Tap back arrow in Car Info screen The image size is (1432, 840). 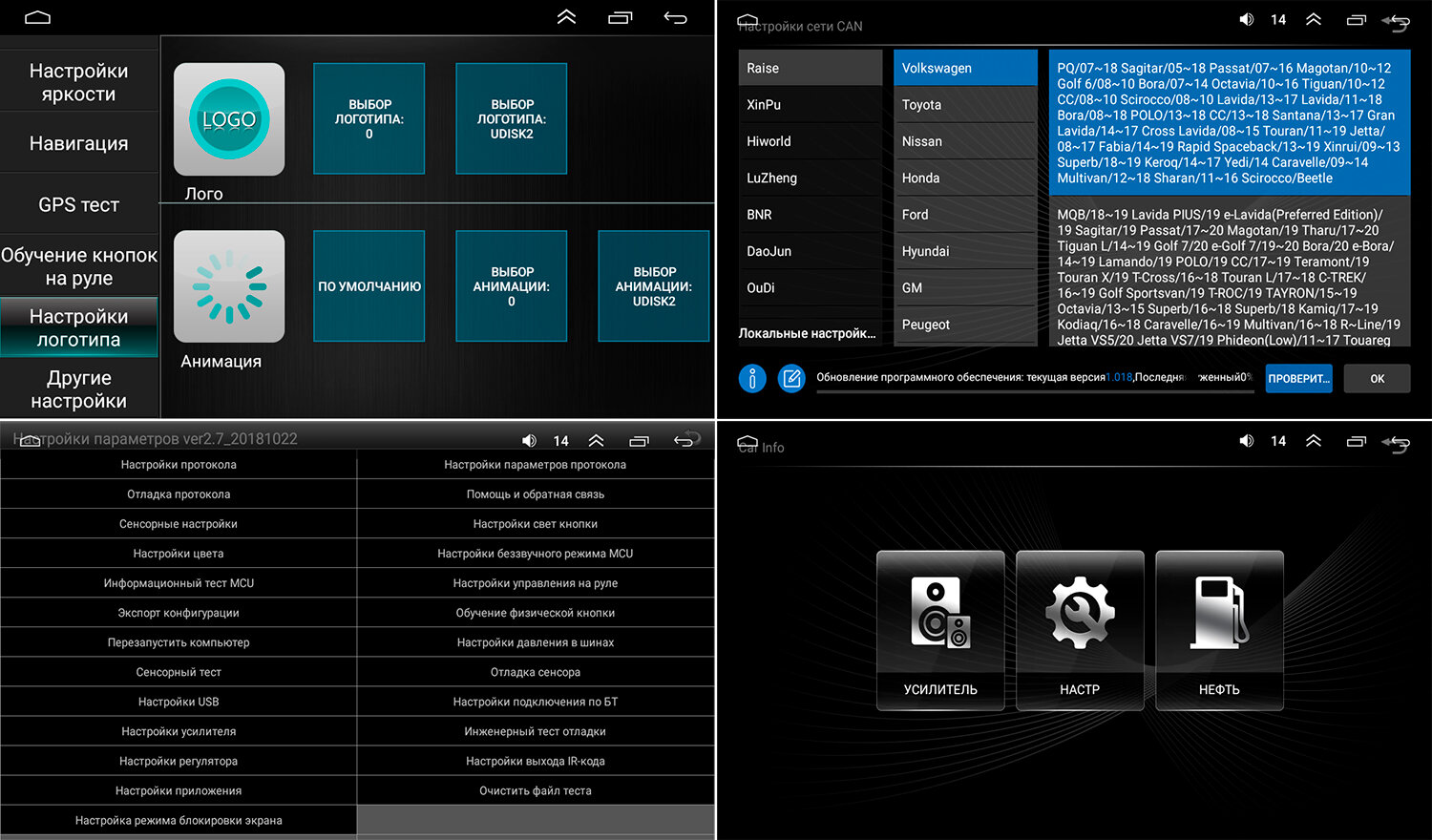(x=1397, y=442)
